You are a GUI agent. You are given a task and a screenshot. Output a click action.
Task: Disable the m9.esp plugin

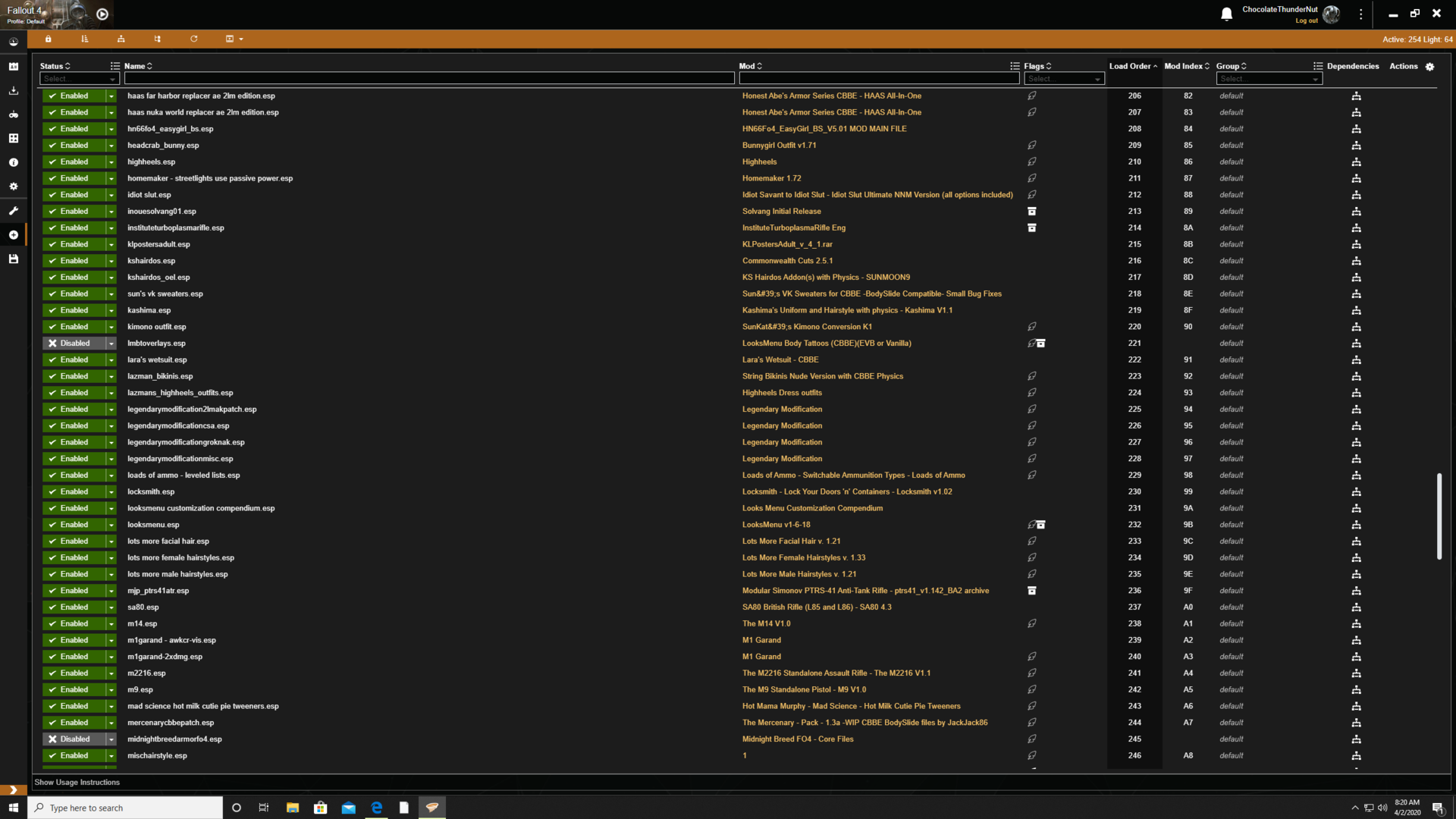pyautogui.click(x=74, y=690)
